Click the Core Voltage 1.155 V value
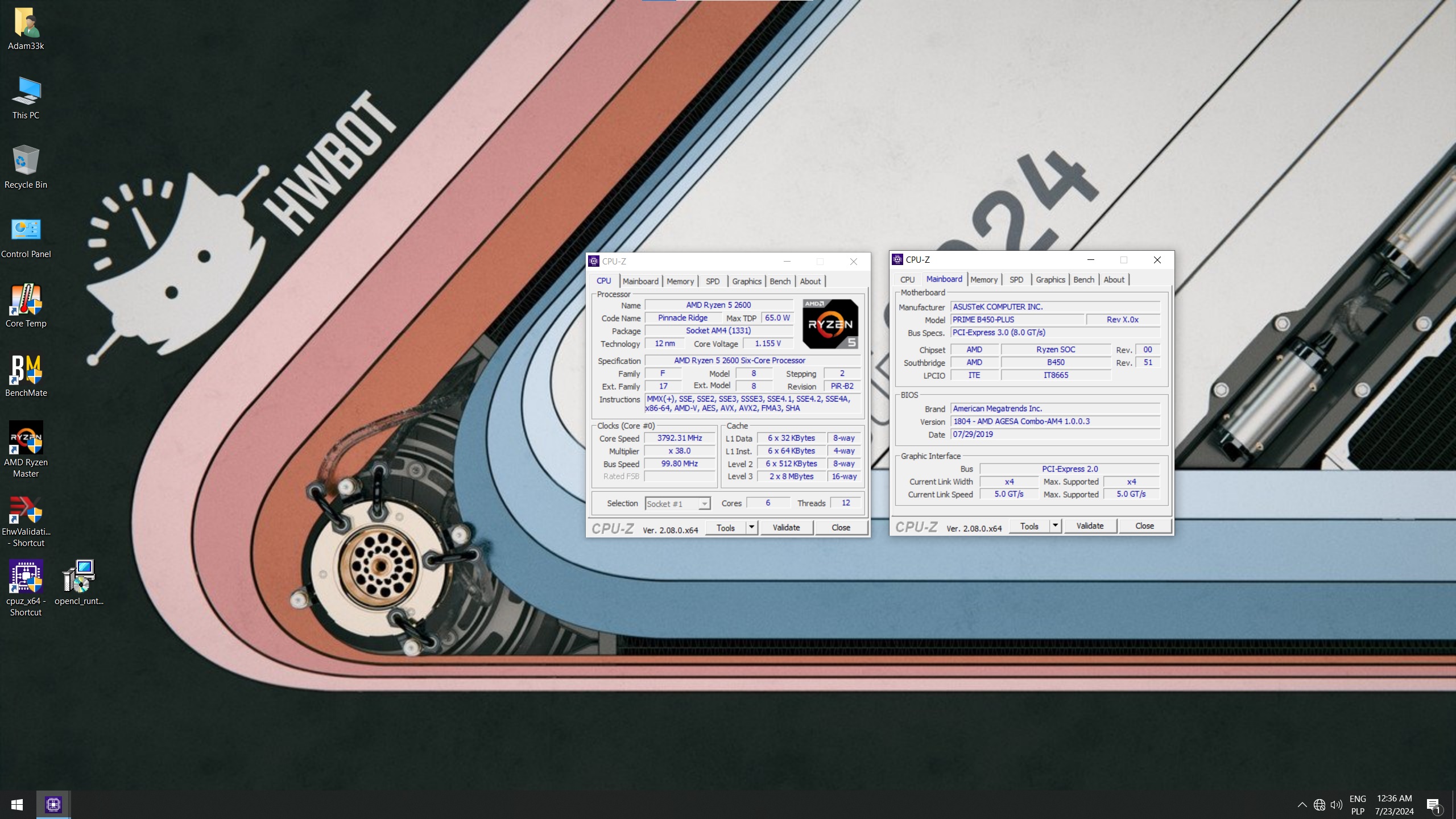The width and height of the screenshot is (1456, 819). 767,344
